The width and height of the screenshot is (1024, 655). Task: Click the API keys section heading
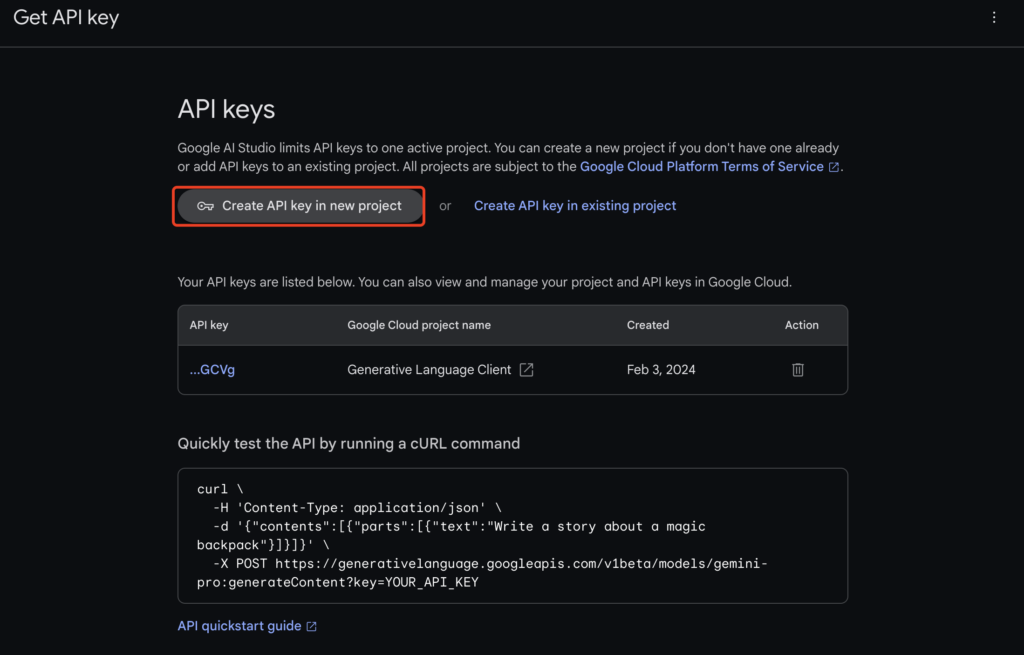pos(226,109)
